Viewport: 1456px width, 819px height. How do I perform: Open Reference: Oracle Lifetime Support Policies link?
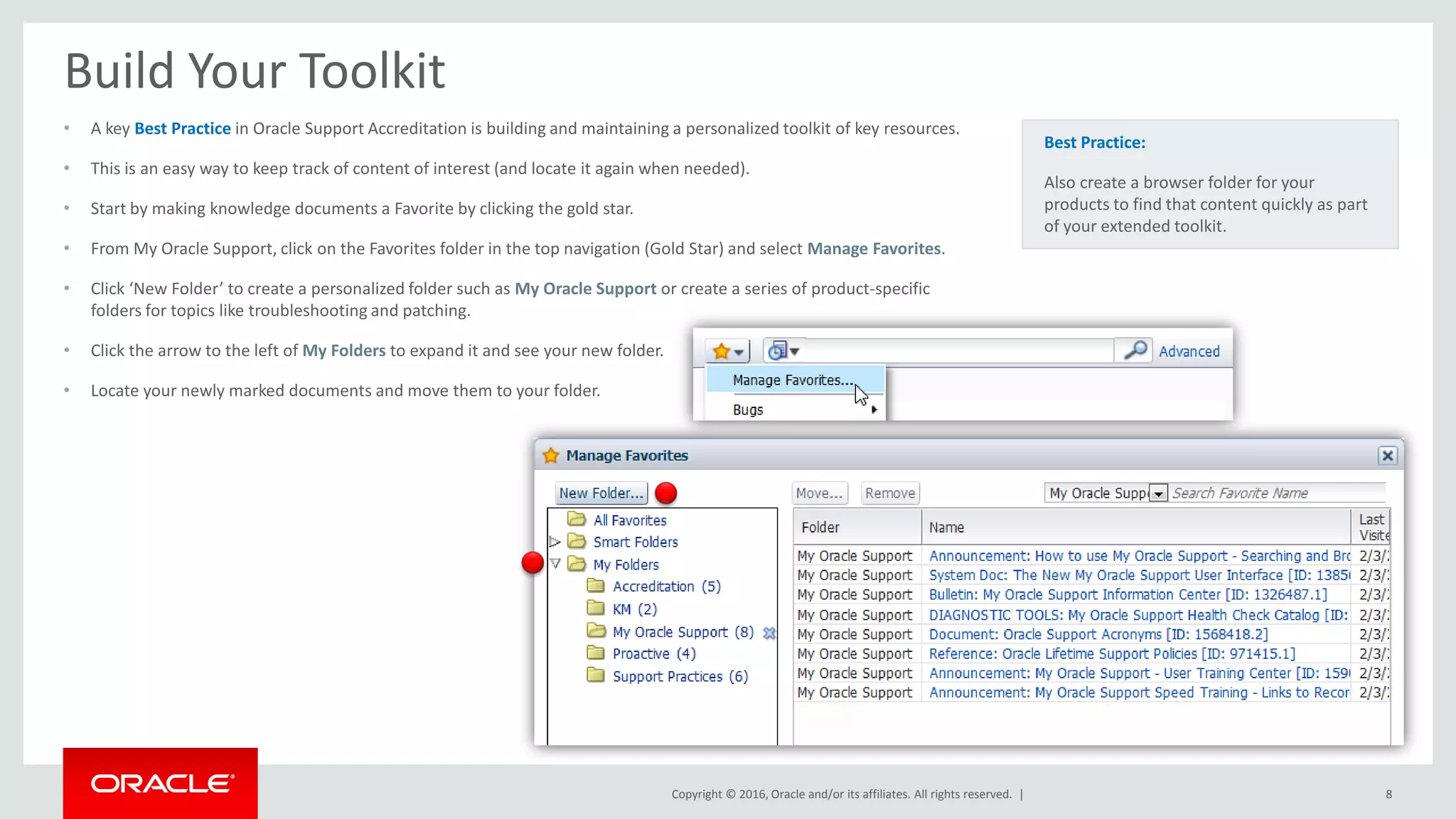point(1112,653)
